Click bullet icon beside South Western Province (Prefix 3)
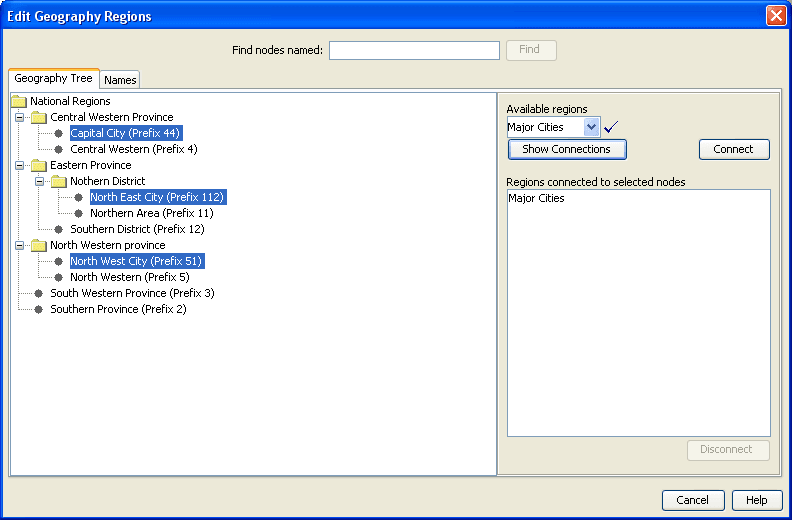The image size is (792, 520). point(38,293)
